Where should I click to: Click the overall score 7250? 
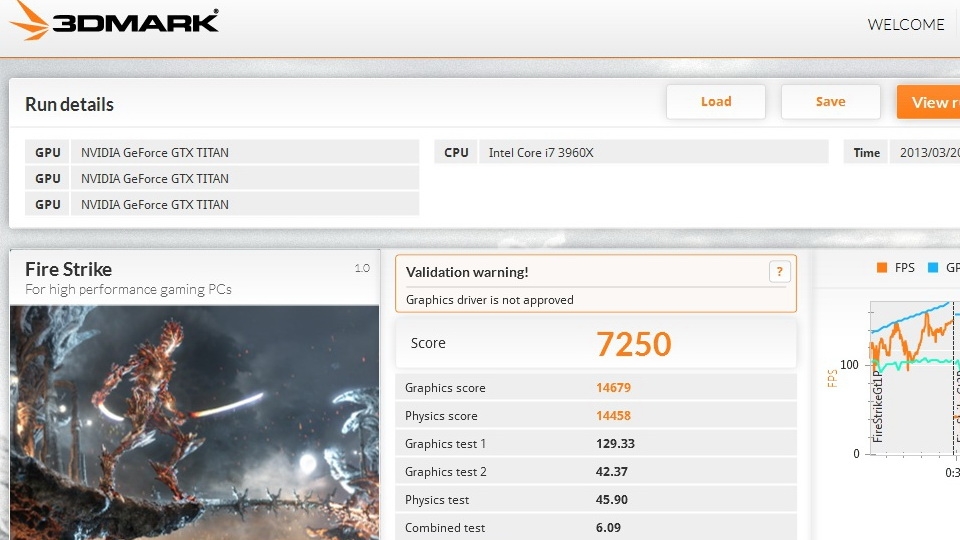point(634,344)
